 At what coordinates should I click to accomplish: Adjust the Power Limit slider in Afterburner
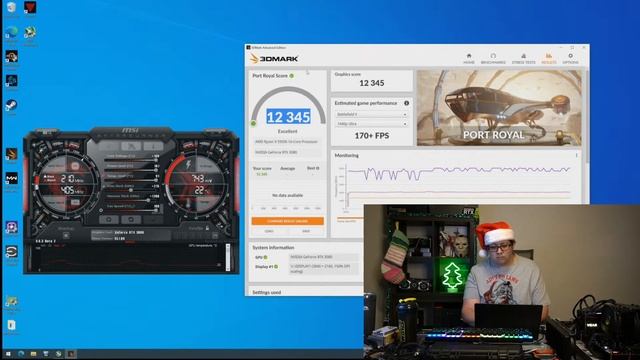point(131,169)
